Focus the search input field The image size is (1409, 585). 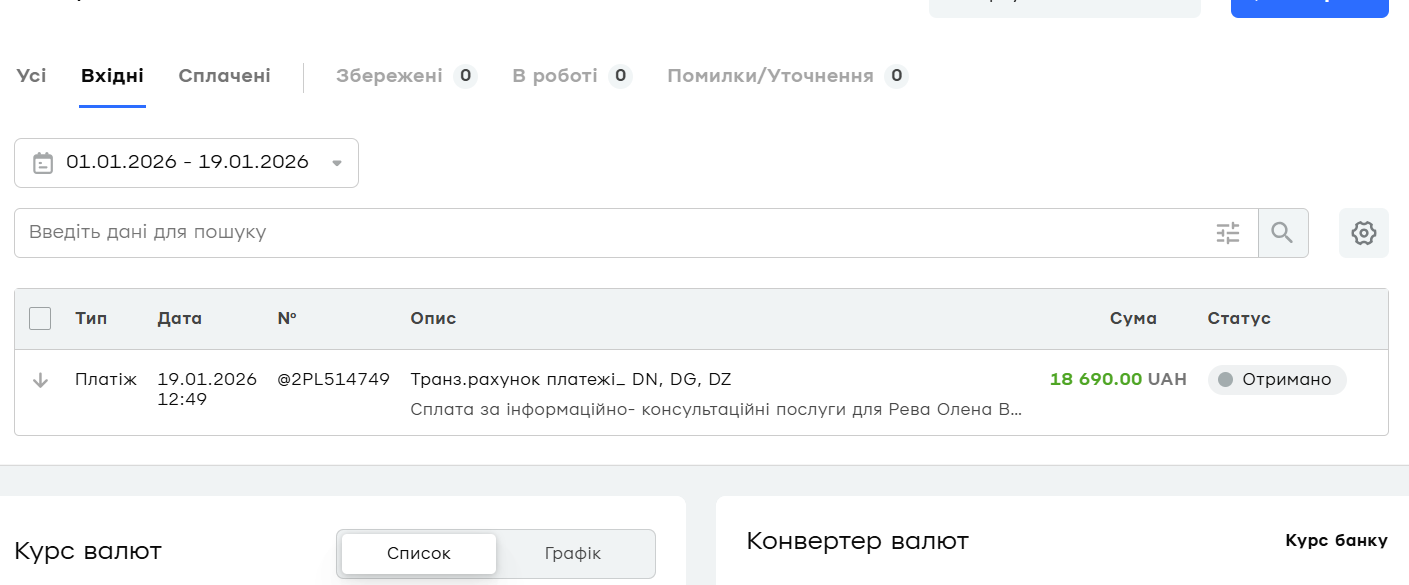(600, 233)
